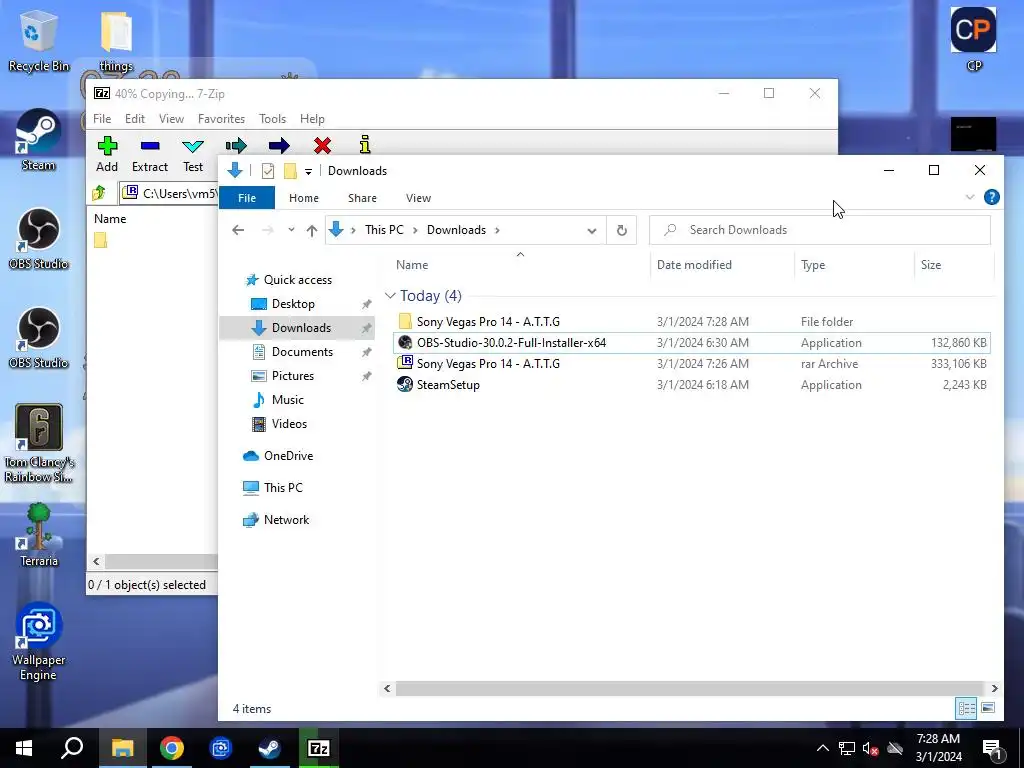Click the Refresh button in Explorer

[x=622, y=230]
